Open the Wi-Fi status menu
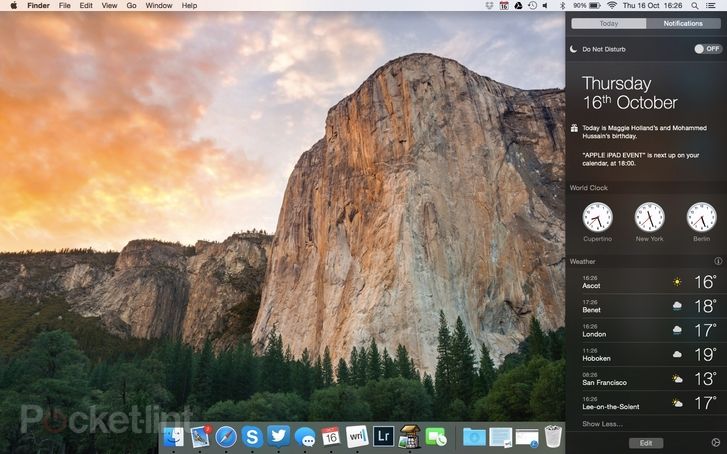 [x=611, y=5]
